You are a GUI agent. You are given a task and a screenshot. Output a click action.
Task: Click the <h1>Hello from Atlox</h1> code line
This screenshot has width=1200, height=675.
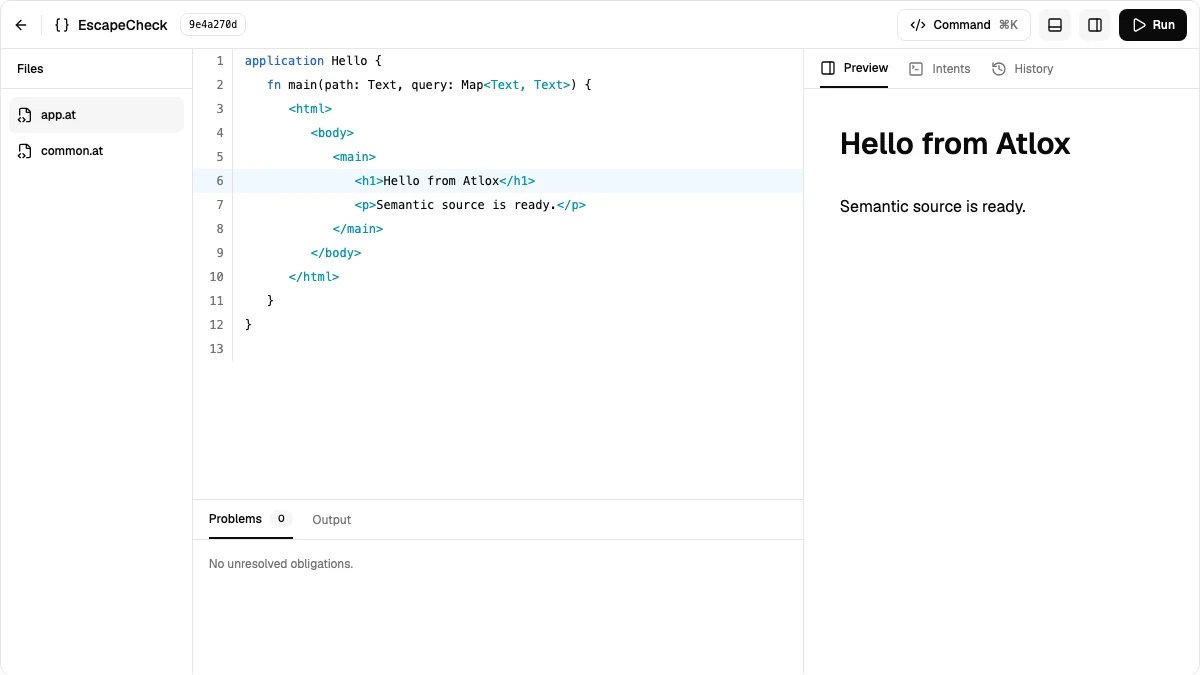tap(445, 181)
